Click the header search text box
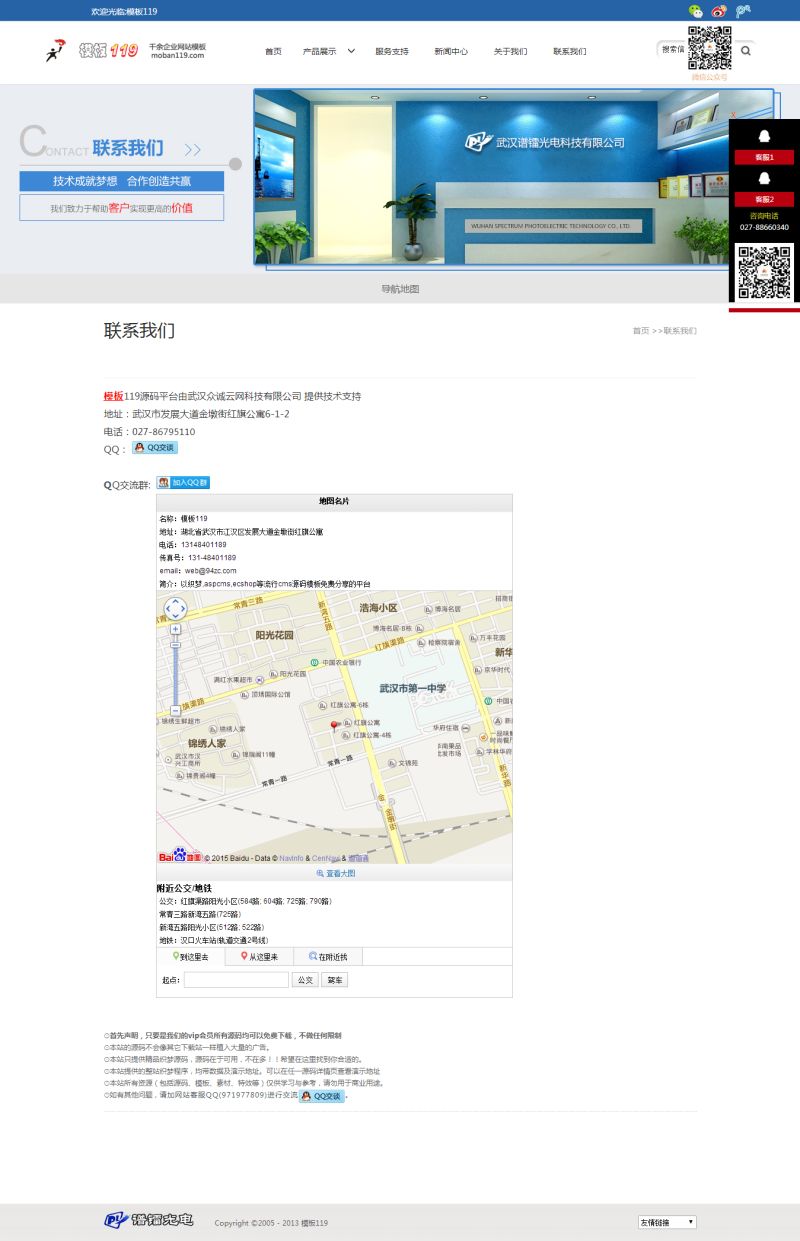The height and width of the screenshot is (1241, 800). (x=672, y=49)
